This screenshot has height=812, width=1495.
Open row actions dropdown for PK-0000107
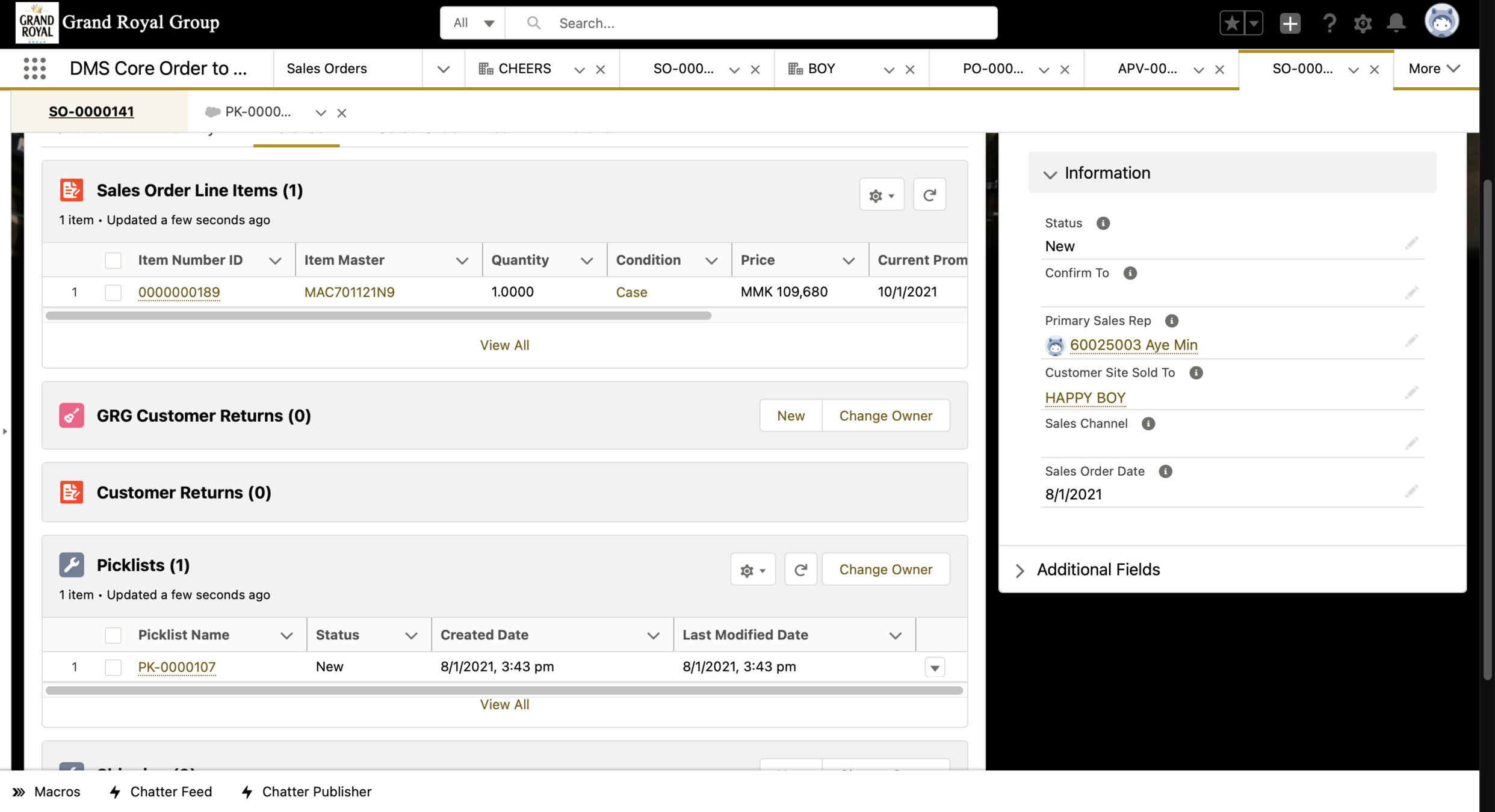point(935,667)
